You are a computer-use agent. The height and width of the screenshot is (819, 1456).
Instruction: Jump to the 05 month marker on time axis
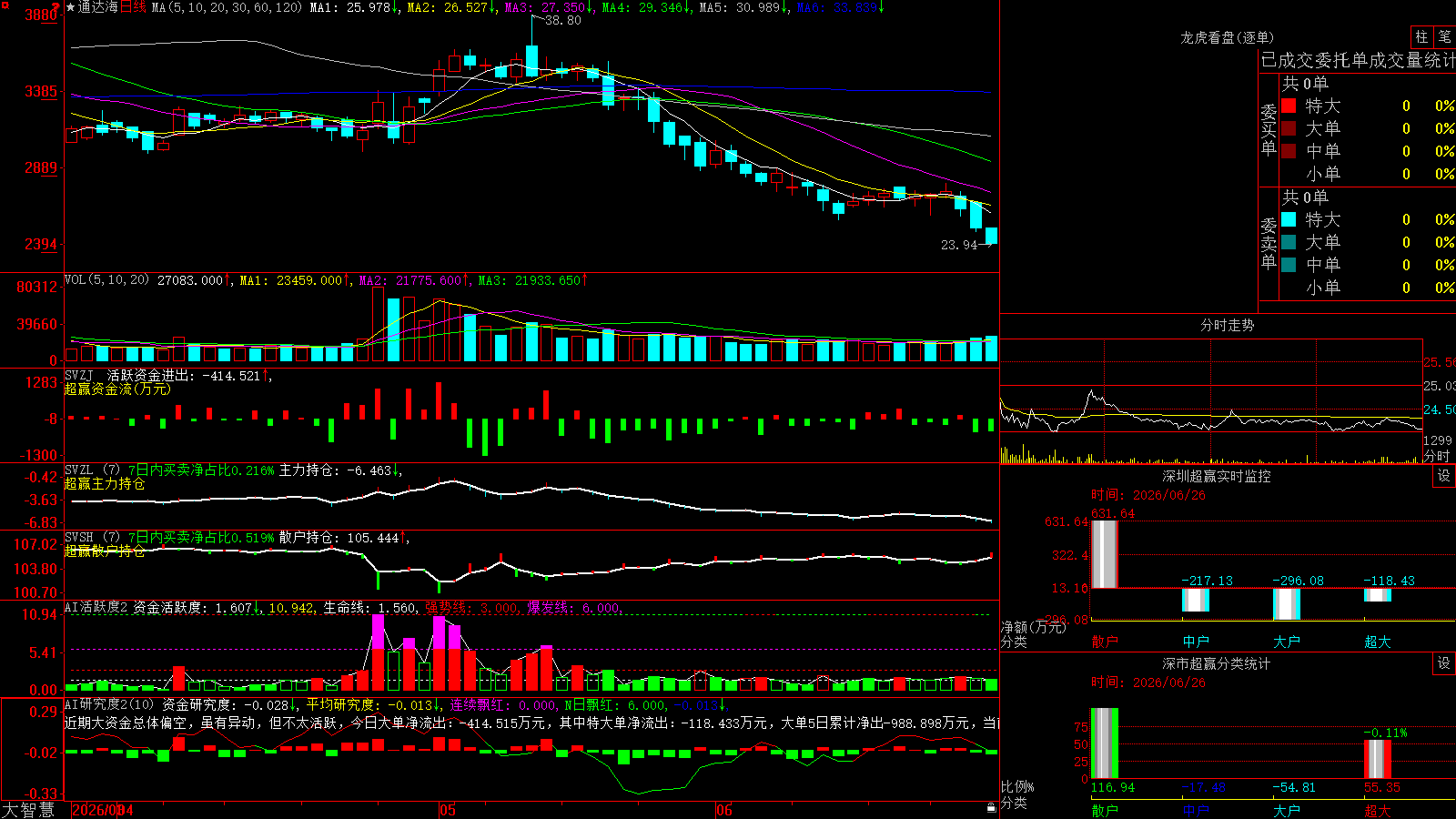(x=447, y=810)
